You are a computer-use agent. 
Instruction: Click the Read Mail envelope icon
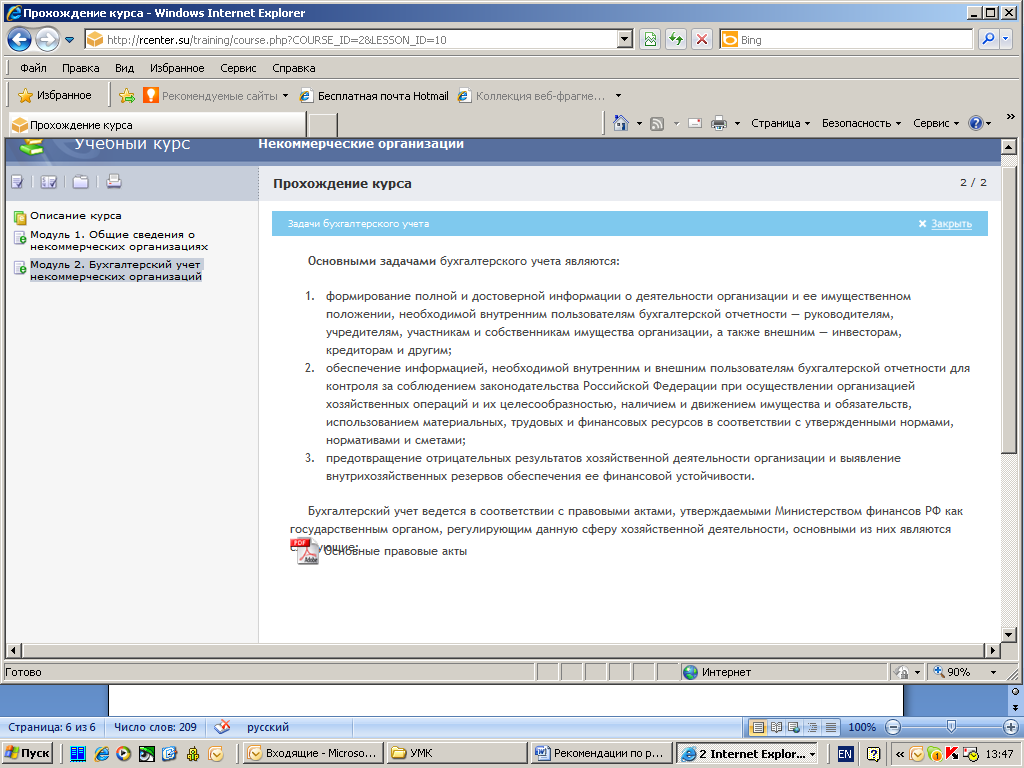(695, 123)
